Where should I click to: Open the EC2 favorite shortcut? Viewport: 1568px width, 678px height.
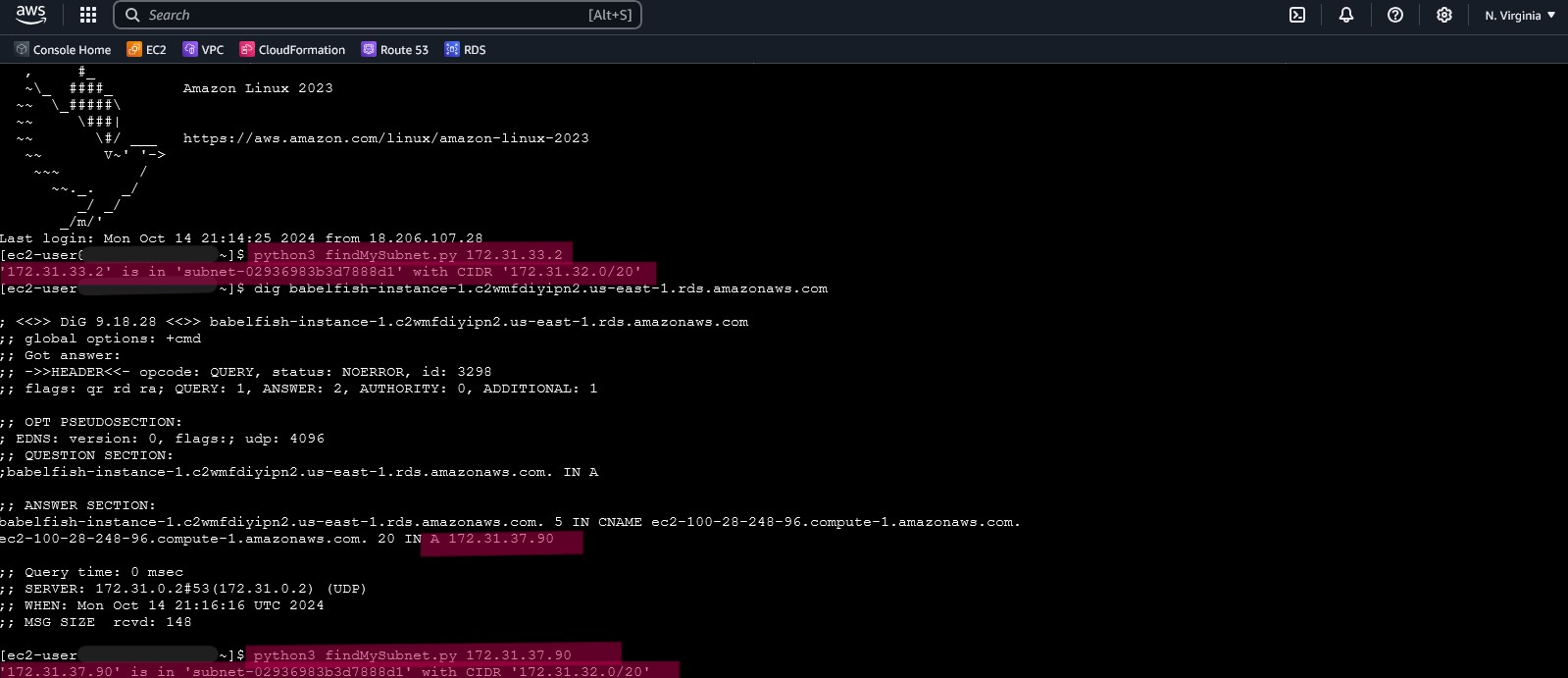coord(146,49)
